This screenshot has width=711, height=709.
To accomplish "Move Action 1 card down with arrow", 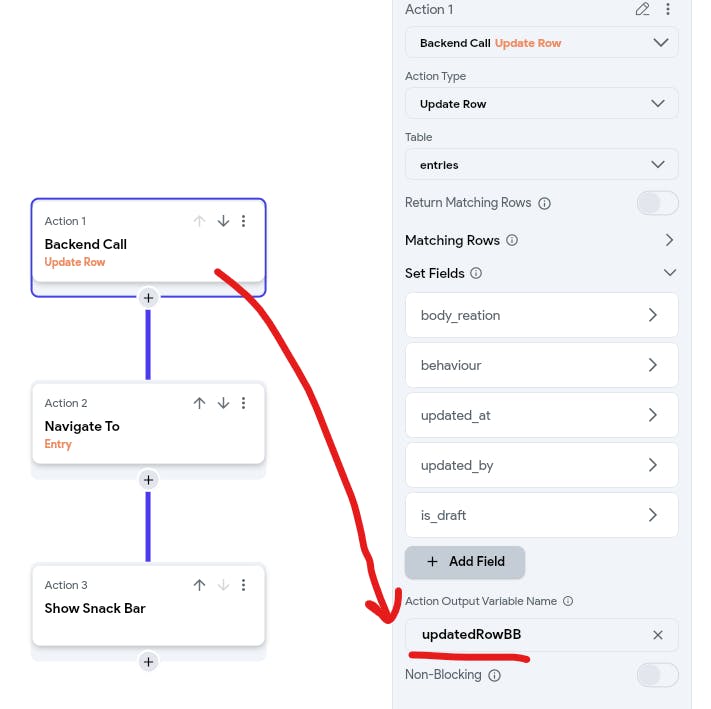I will (223, 221).
